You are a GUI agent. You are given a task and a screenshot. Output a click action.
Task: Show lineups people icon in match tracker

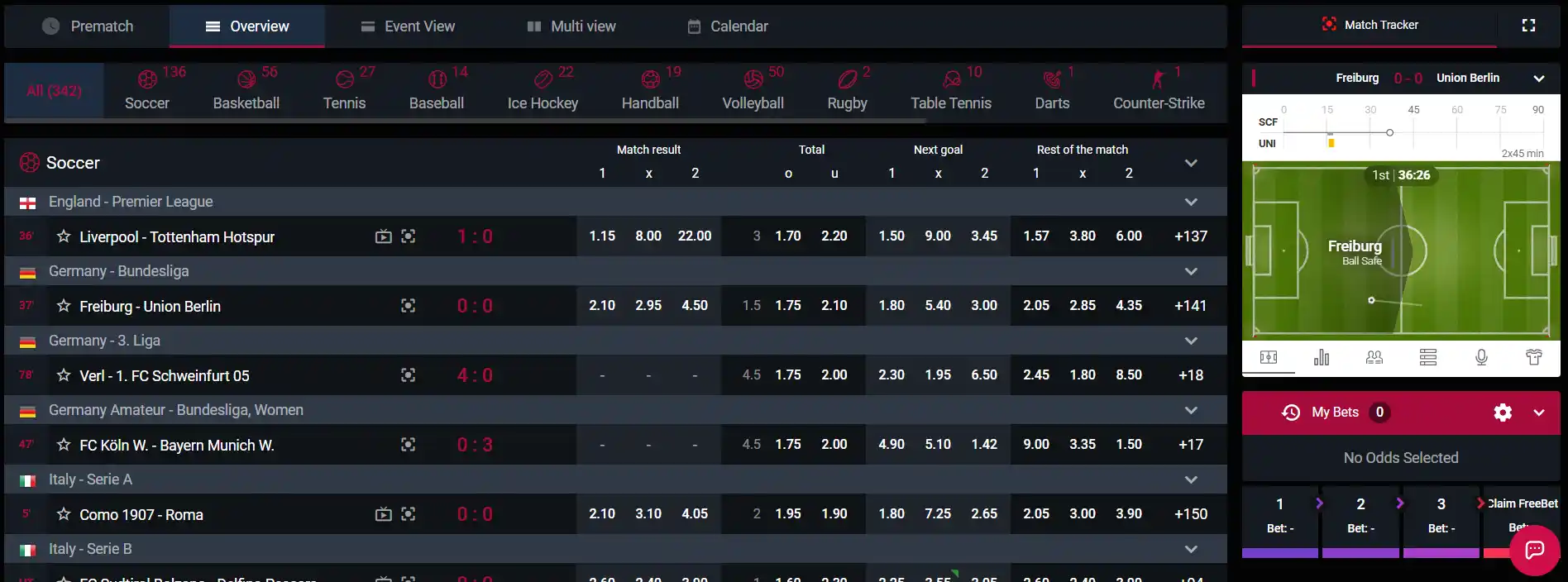tap(1374, 357)
